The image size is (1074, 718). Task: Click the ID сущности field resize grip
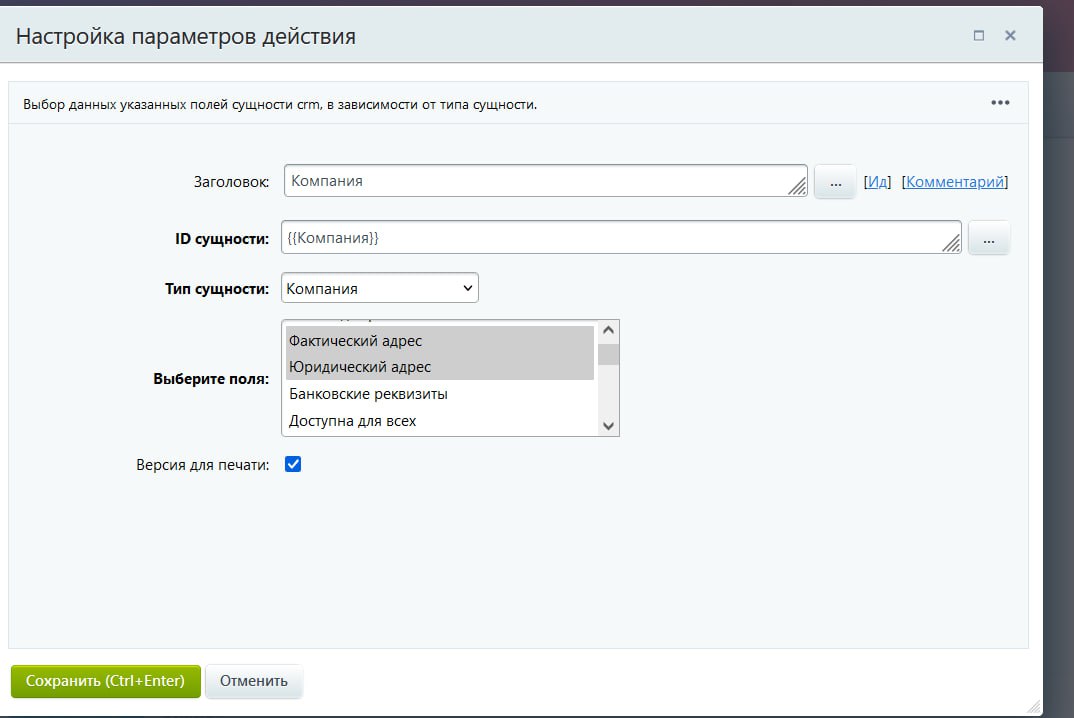pyautogui.click(x=952, y=243)
